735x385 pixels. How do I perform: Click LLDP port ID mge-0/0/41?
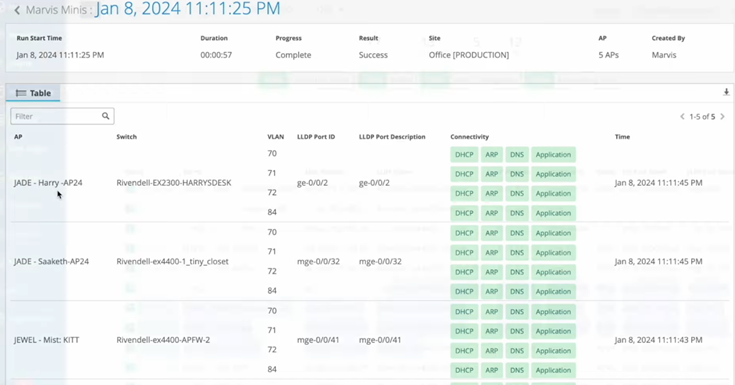coord(318,340)
